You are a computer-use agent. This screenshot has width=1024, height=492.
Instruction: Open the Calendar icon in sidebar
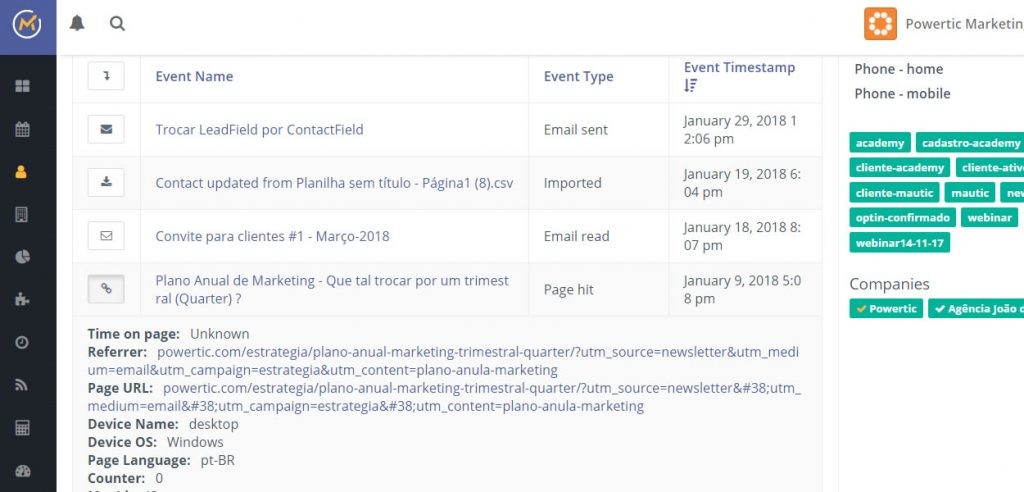pyautogui.click(x=22, y=129)
